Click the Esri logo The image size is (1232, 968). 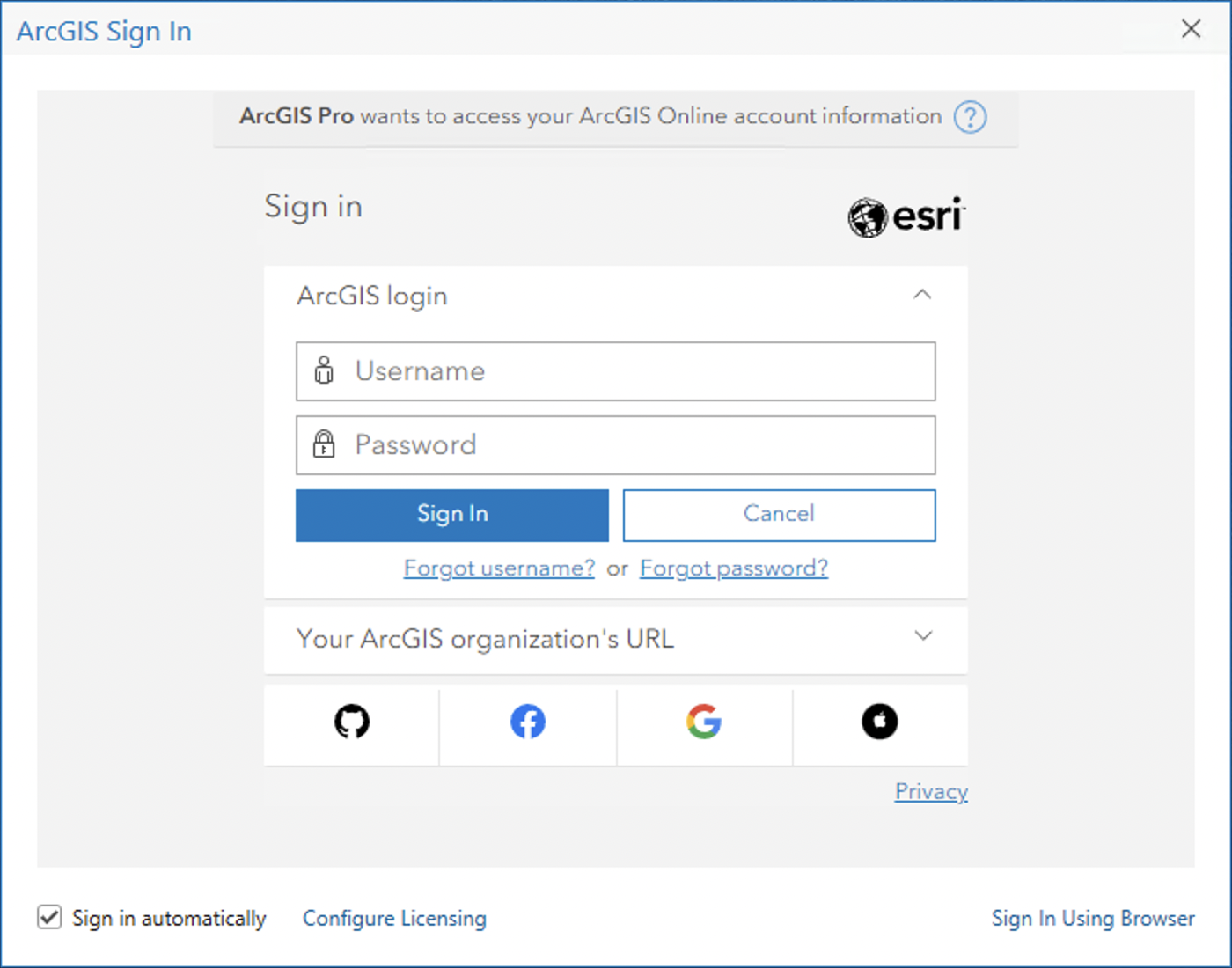pyautogui.click(x=906, y=216)
